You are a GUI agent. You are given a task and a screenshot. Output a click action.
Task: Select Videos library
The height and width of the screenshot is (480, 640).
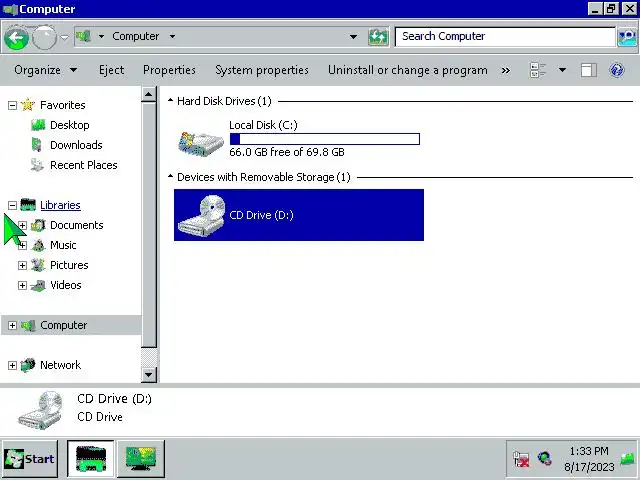coord(65,285)
